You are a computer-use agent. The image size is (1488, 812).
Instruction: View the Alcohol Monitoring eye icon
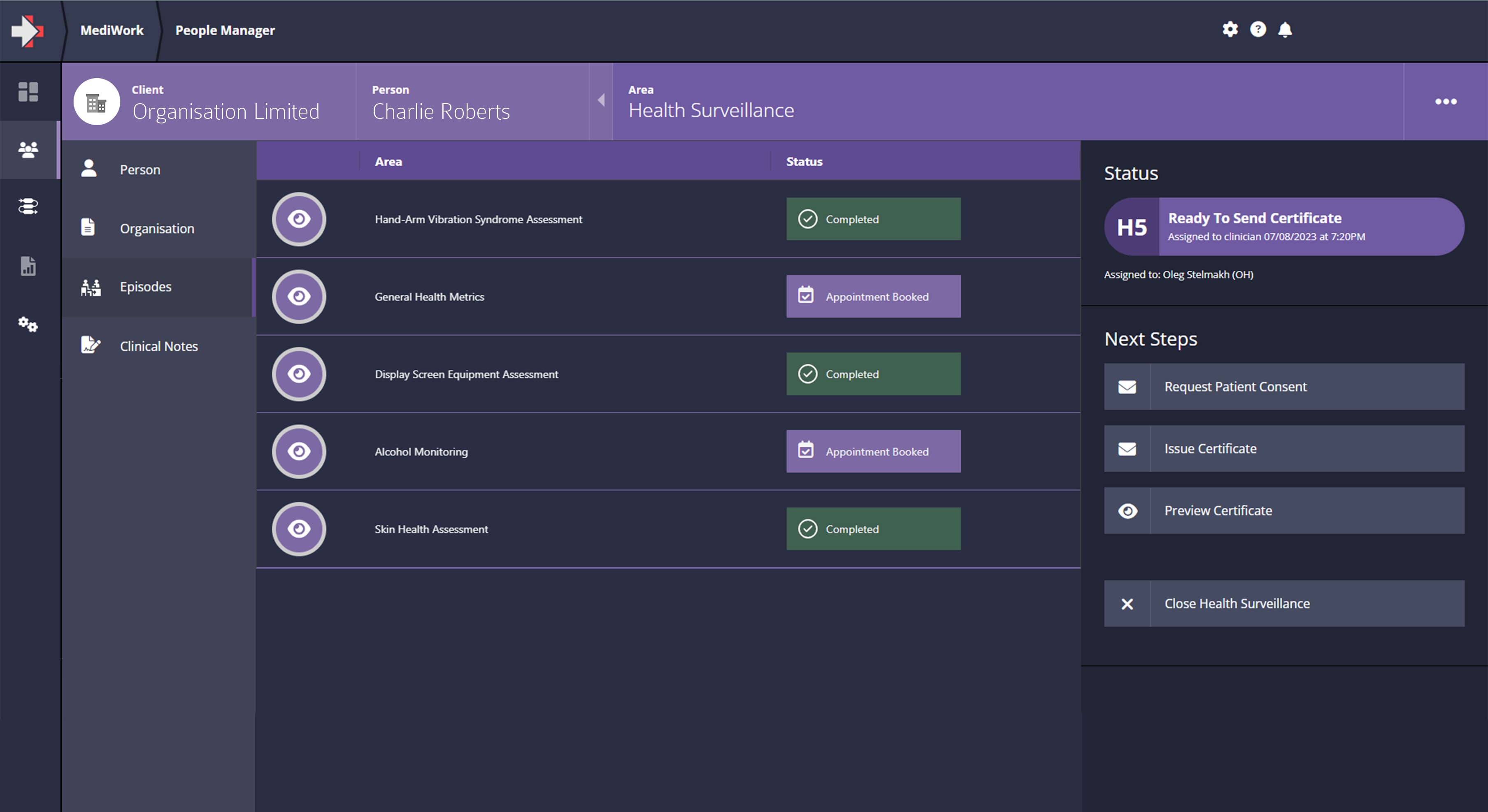click(299, 452)
